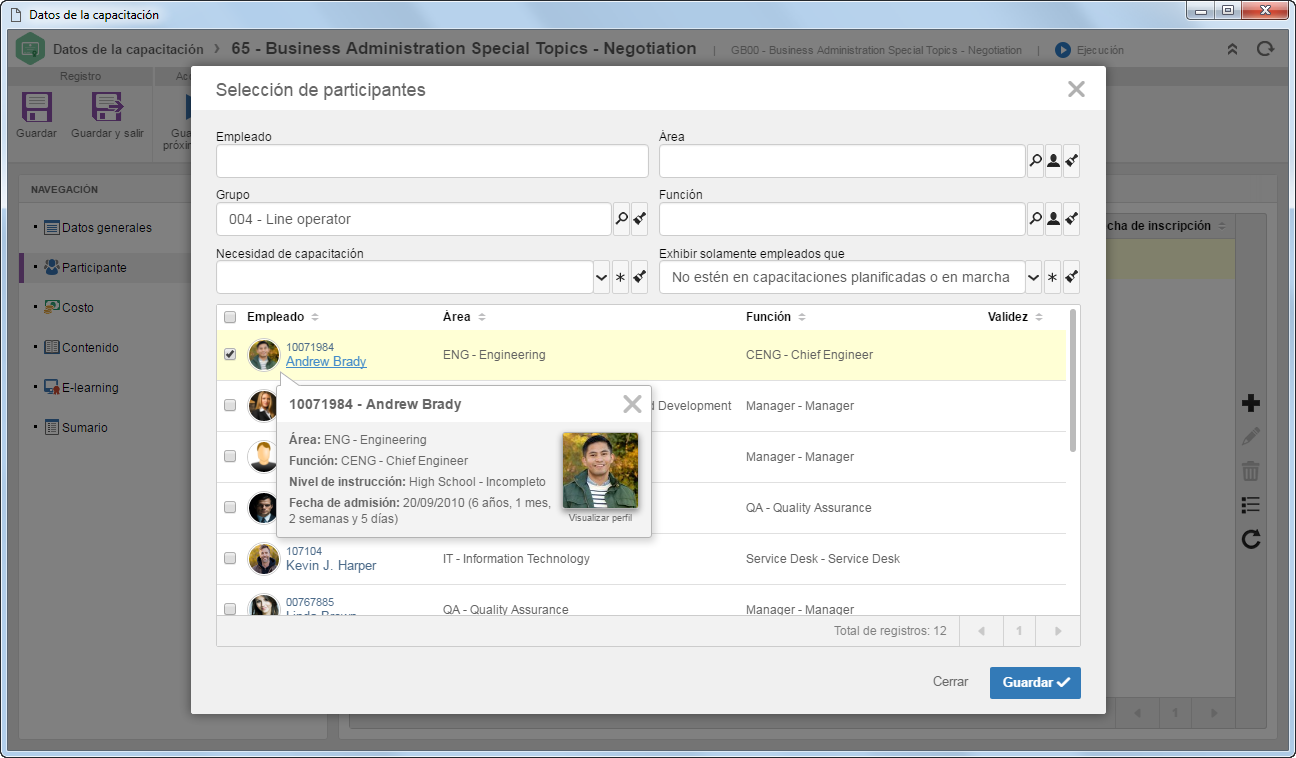
Task: Click the blue Guardar button
Action: click(1035, 682)
